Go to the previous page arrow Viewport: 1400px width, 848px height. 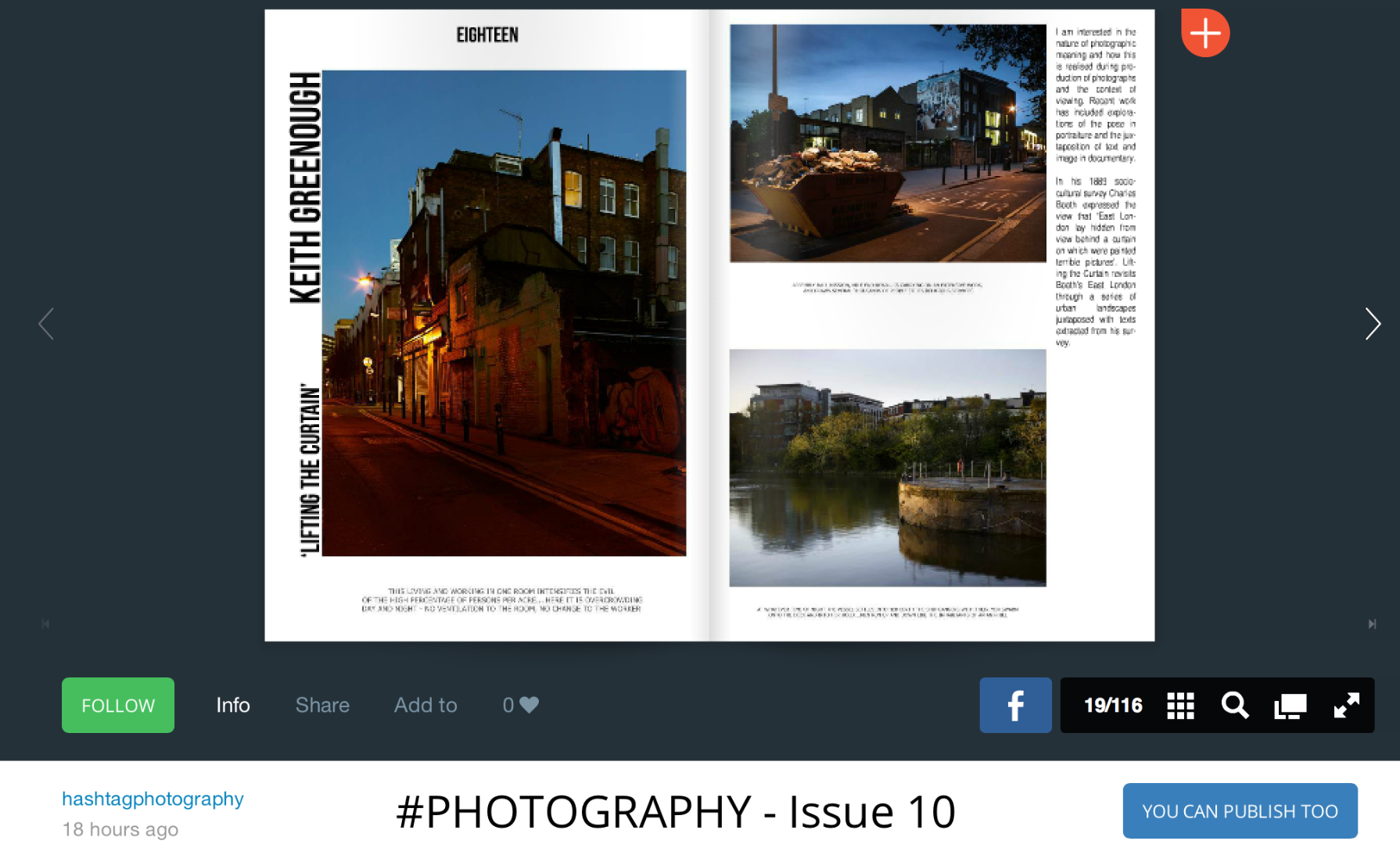pos(46,324)
